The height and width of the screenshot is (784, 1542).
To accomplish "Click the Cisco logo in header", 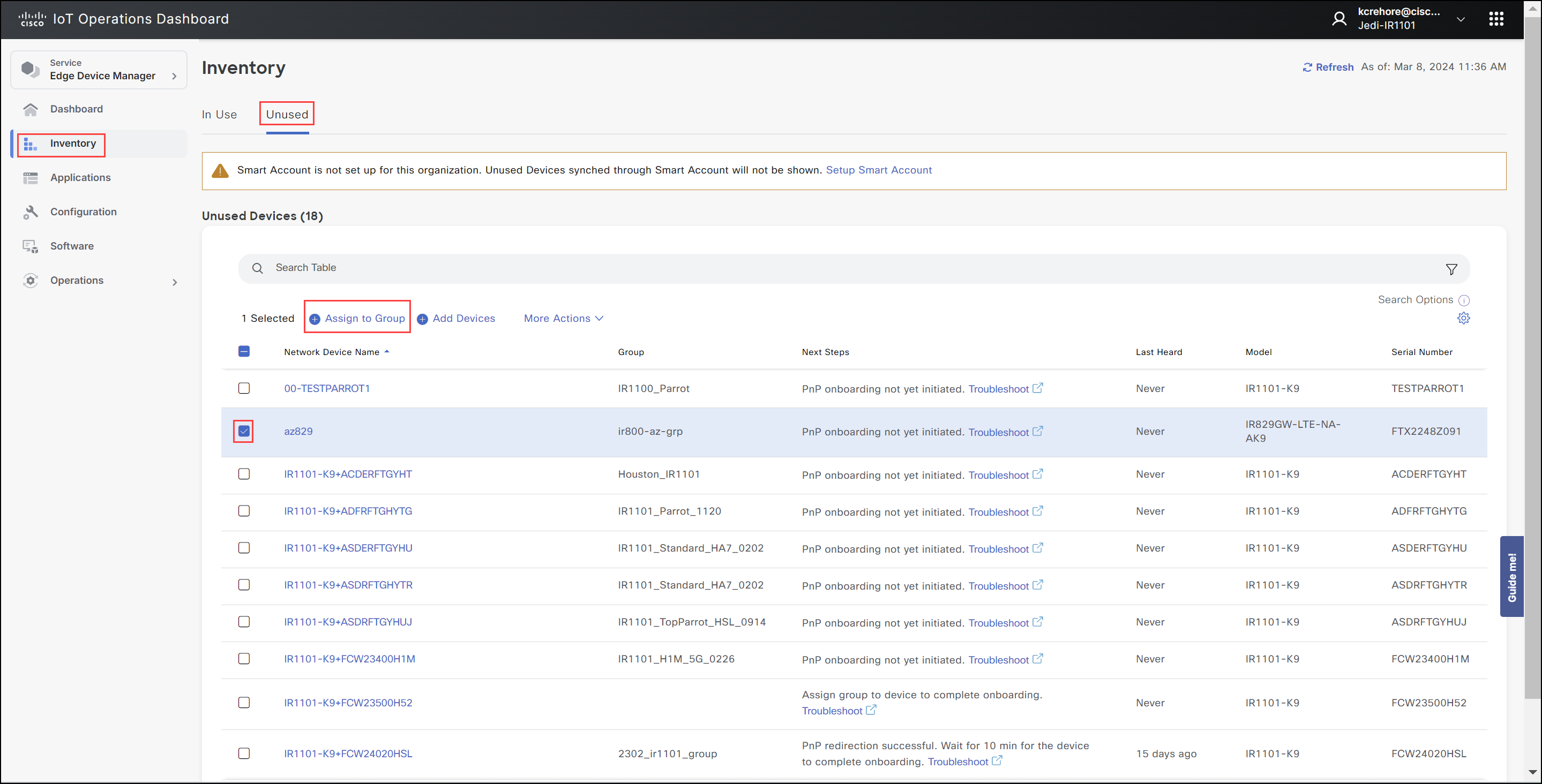I will pyautogui.click(x=32, y=19).
